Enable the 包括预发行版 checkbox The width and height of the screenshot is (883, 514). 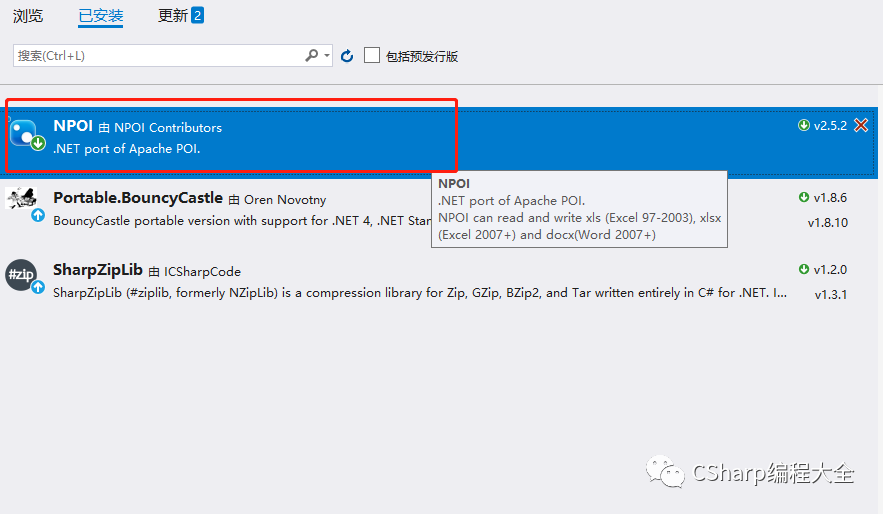pos(372,55)
